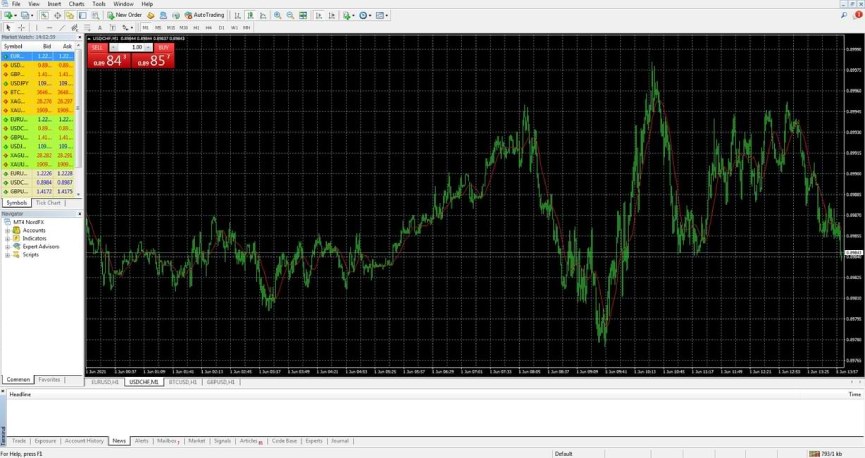The image size is (865, 458).
Task: Open the Charts menu
Action: [x=76, y=4]
